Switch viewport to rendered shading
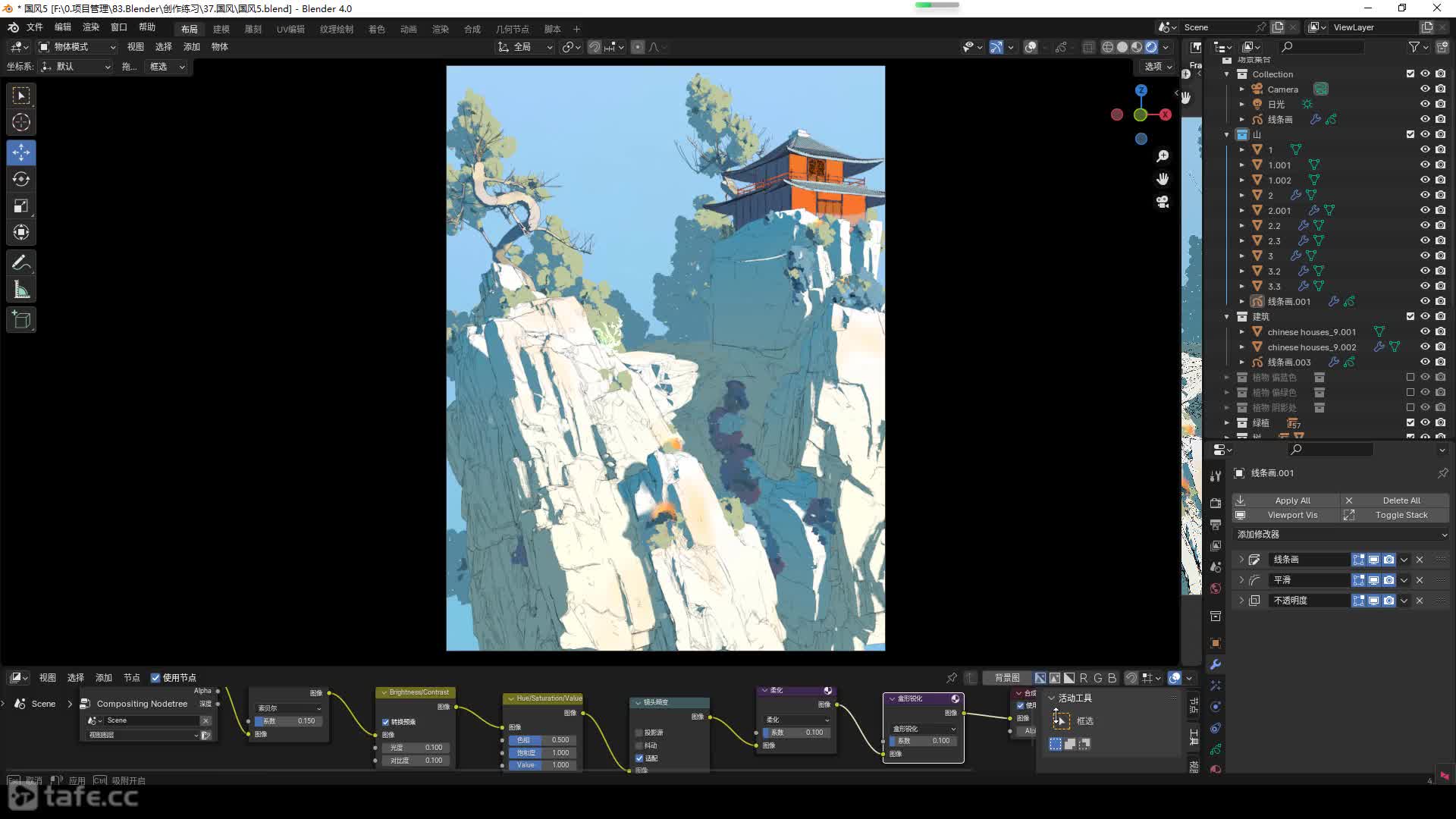 (1151, 47)
